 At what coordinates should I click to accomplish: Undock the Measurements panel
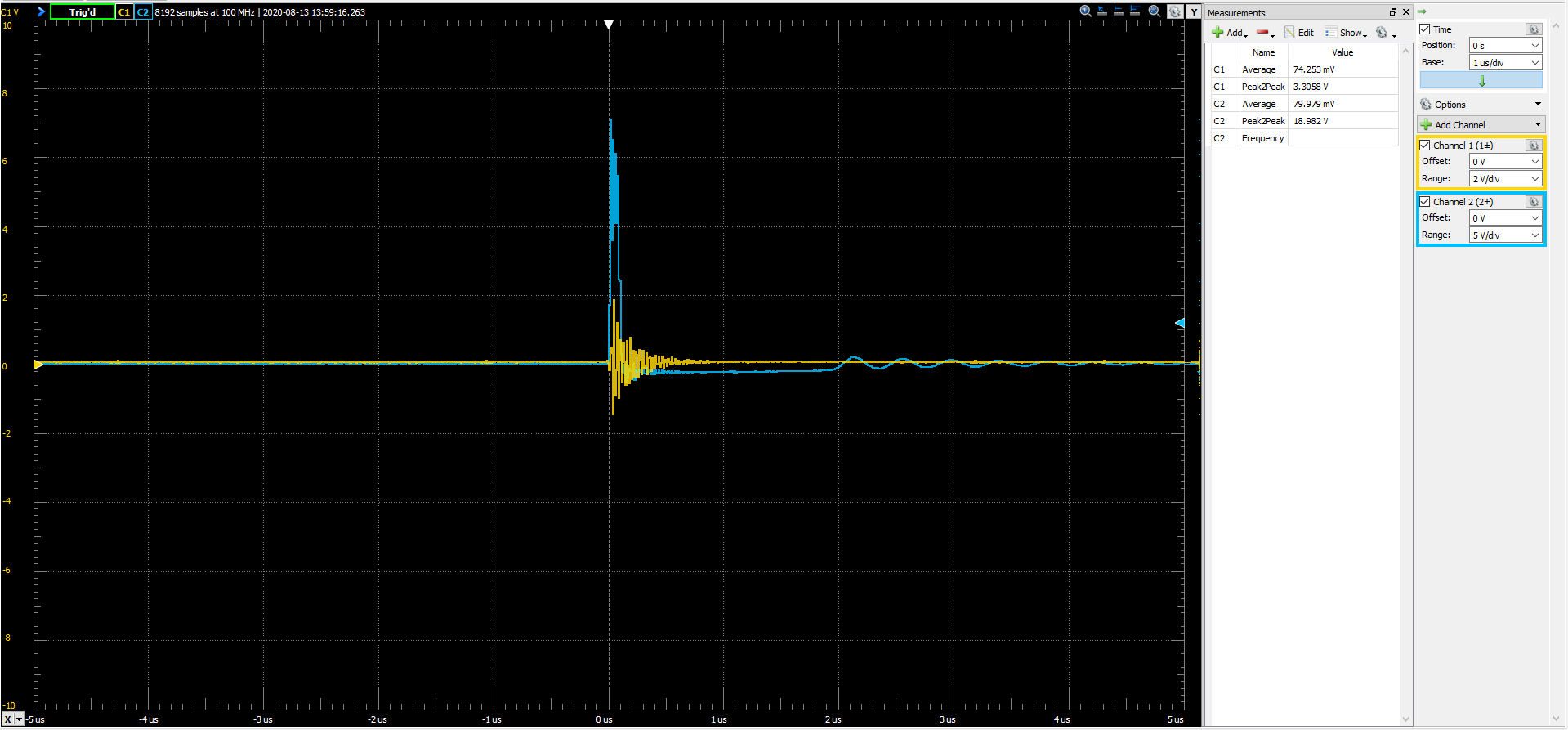click(x=1393, y=12)
